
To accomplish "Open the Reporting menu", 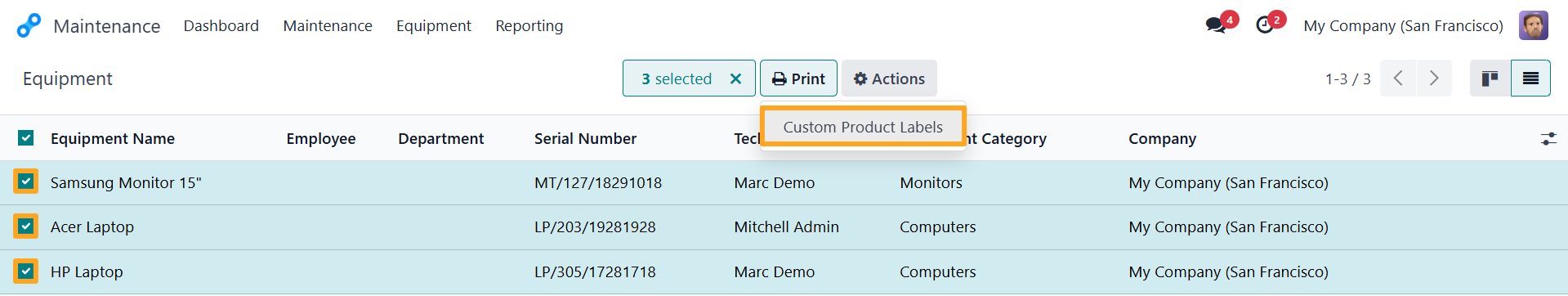I will (529, 26).
